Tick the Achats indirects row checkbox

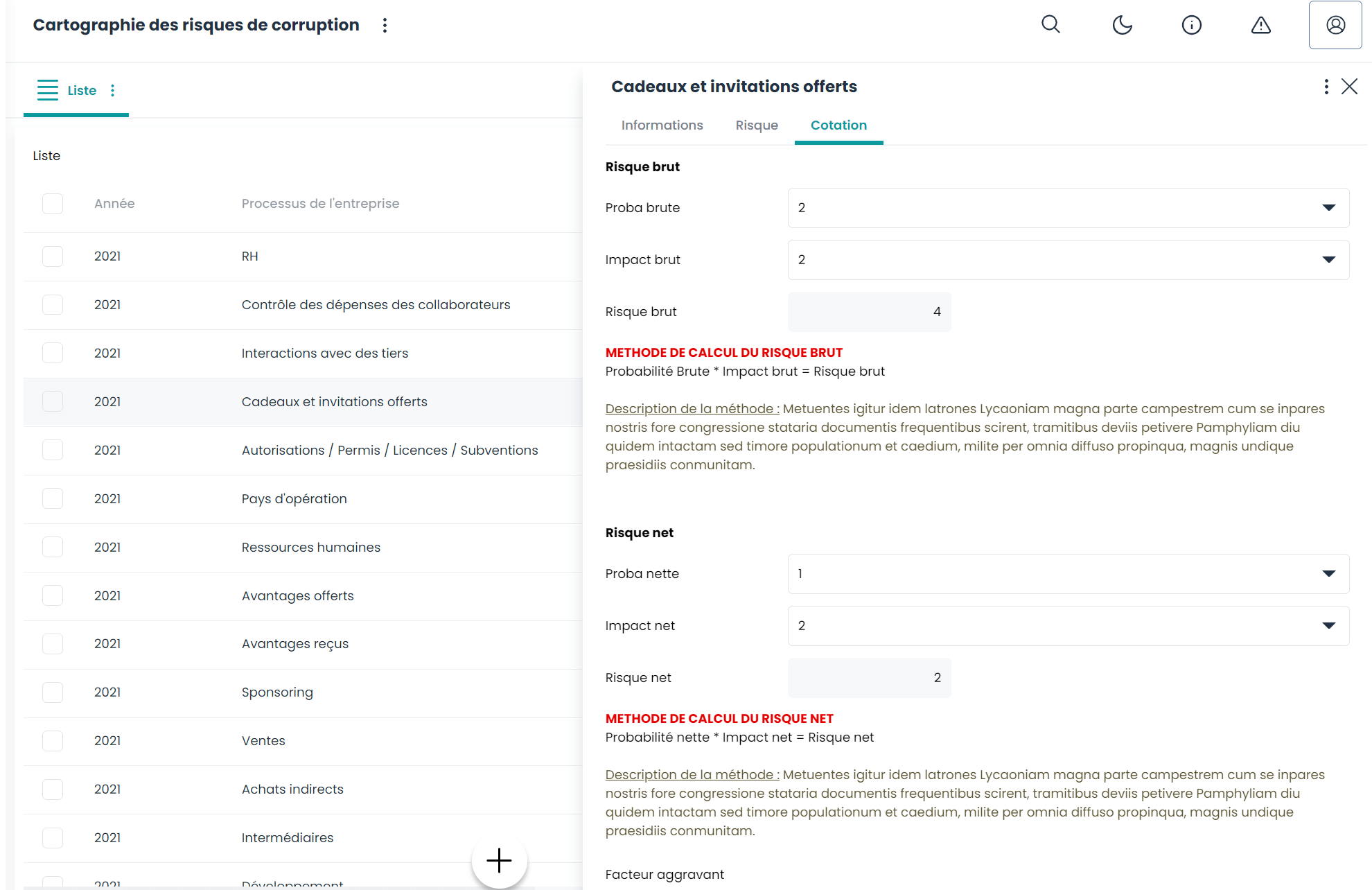coord(53,789)
